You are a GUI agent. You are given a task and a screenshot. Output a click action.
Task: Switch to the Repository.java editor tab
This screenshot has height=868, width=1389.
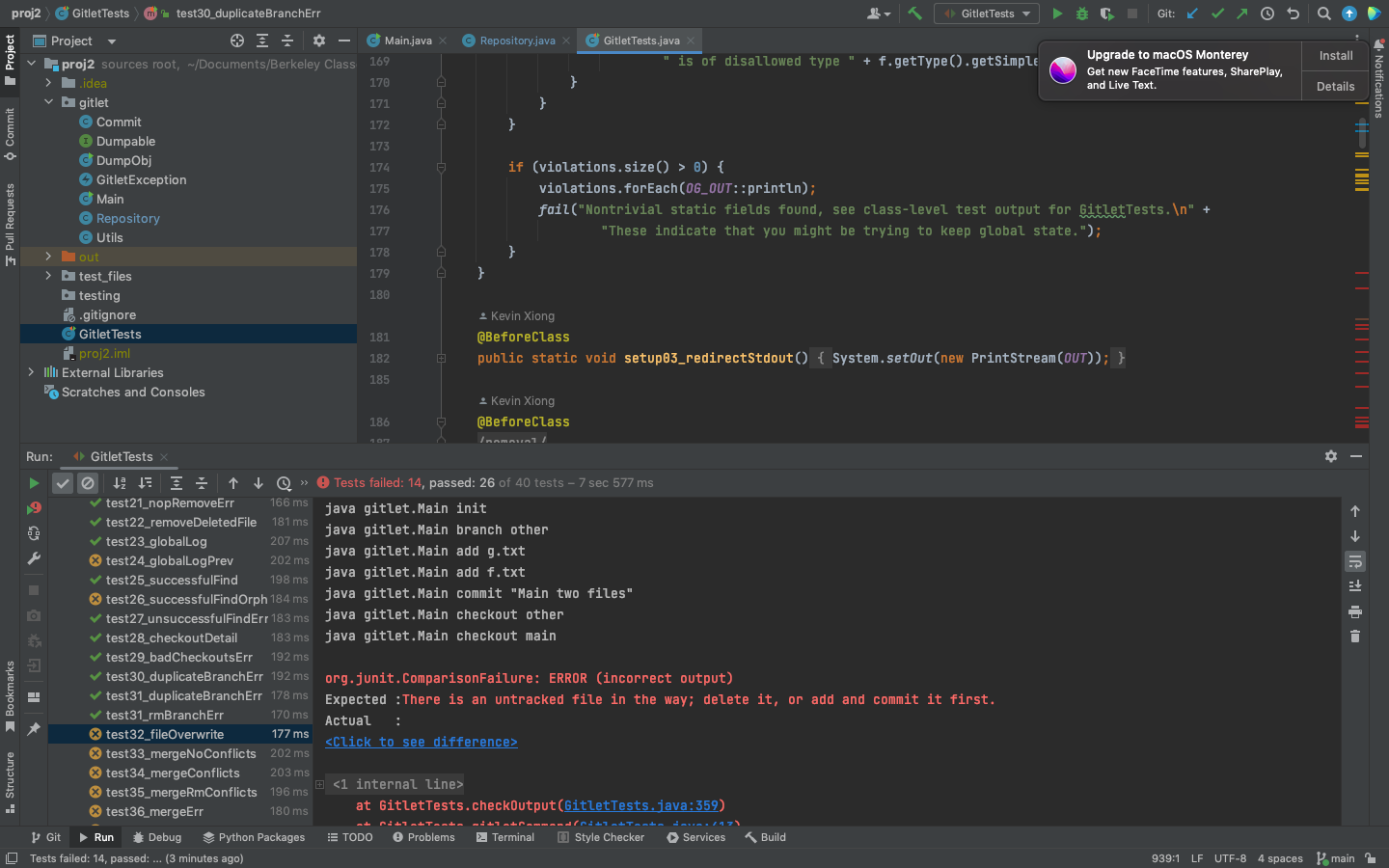(516, 41)
